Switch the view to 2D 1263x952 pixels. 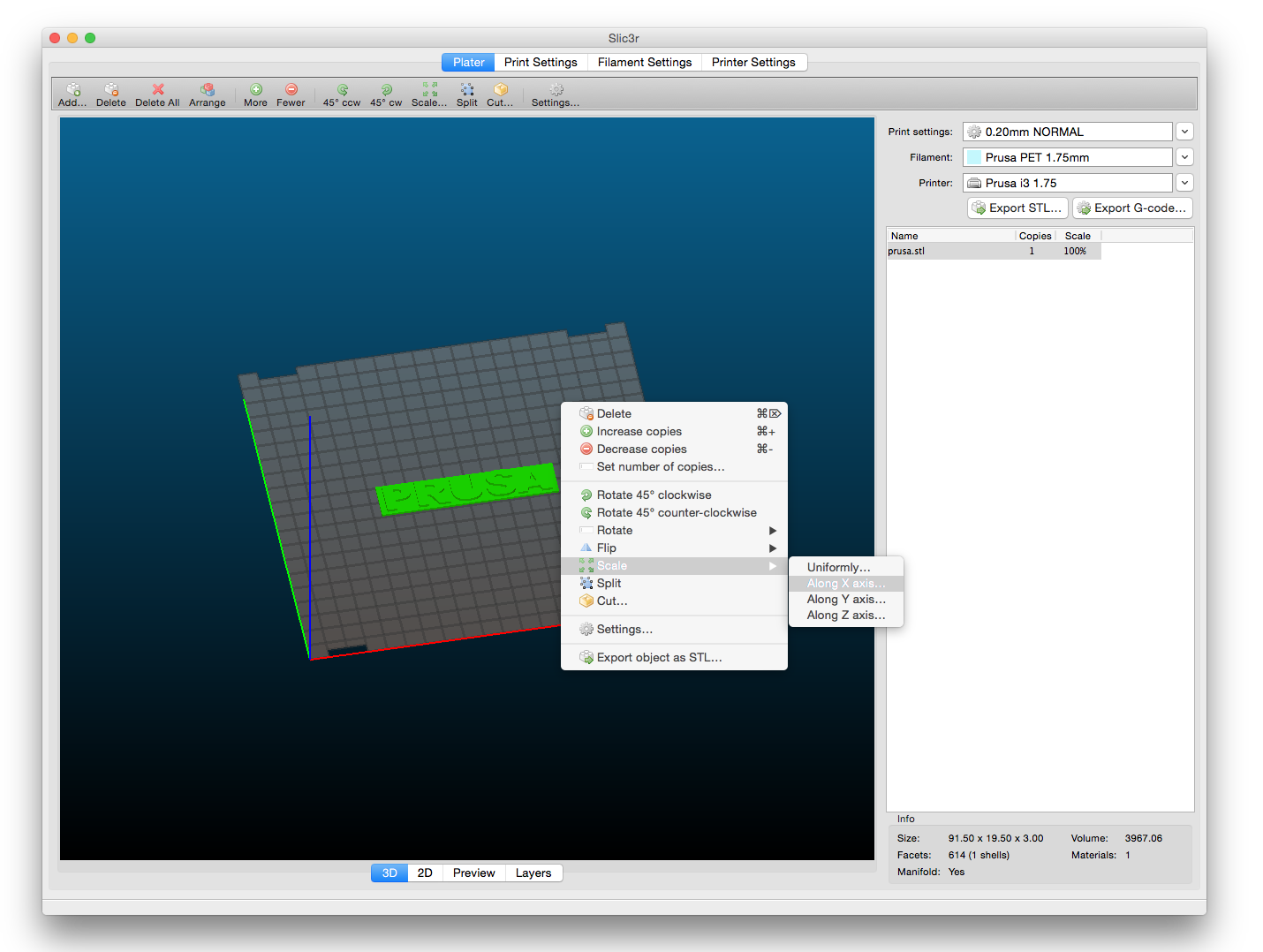point(425,873)
